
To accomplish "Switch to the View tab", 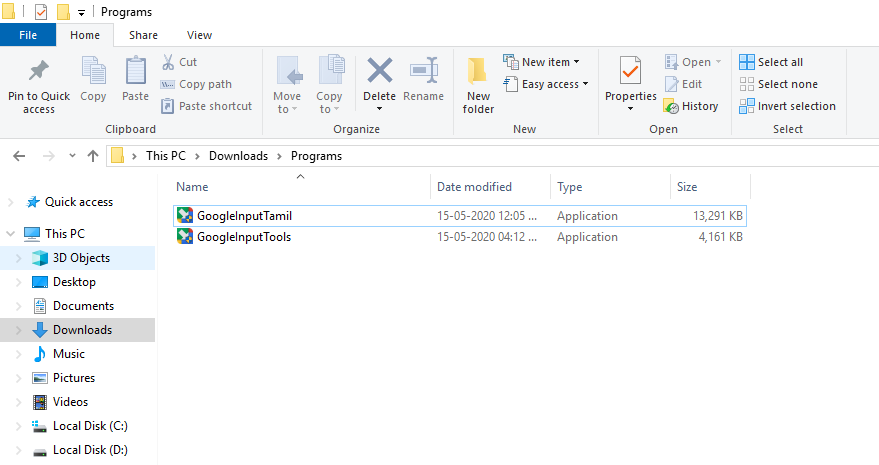I will coord(199,35).
